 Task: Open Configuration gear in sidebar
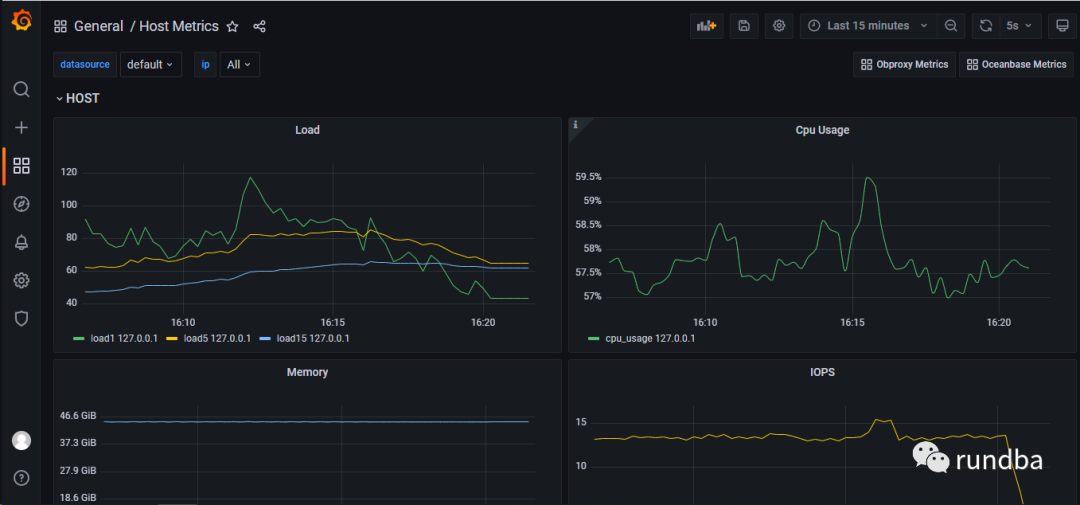click(21, 280)
